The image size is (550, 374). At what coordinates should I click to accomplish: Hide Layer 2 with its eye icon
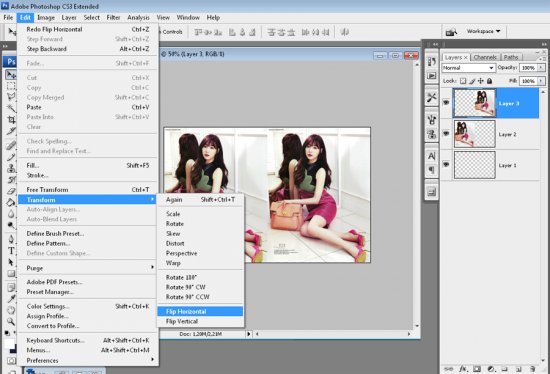click(x=446, y=133)
